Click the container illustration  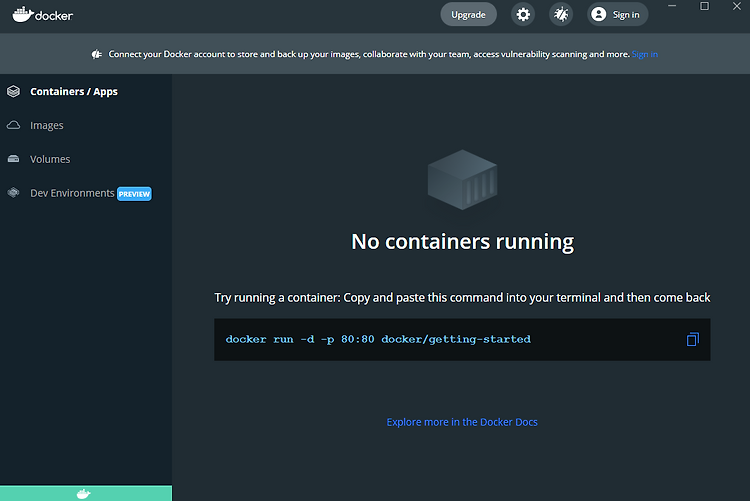click(462, 179)
